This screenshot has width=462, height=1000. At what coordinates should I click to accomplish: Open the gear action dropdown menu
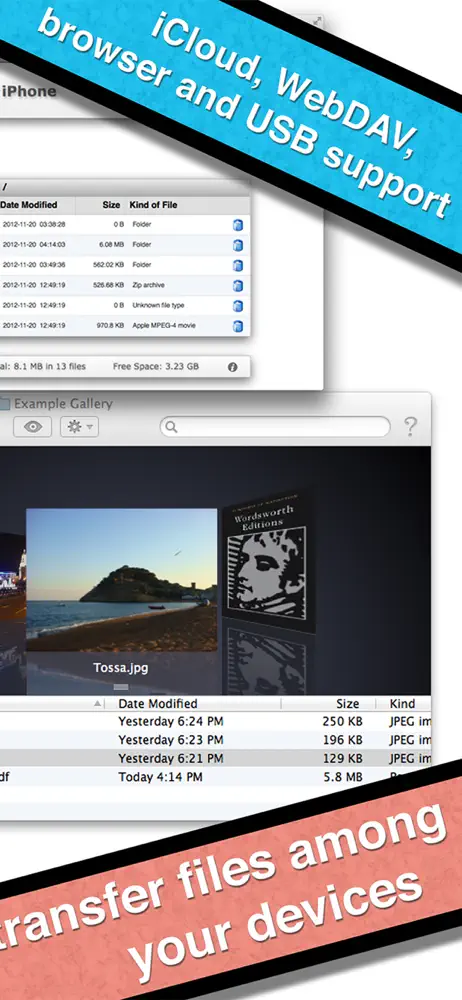tap(79, 427)
